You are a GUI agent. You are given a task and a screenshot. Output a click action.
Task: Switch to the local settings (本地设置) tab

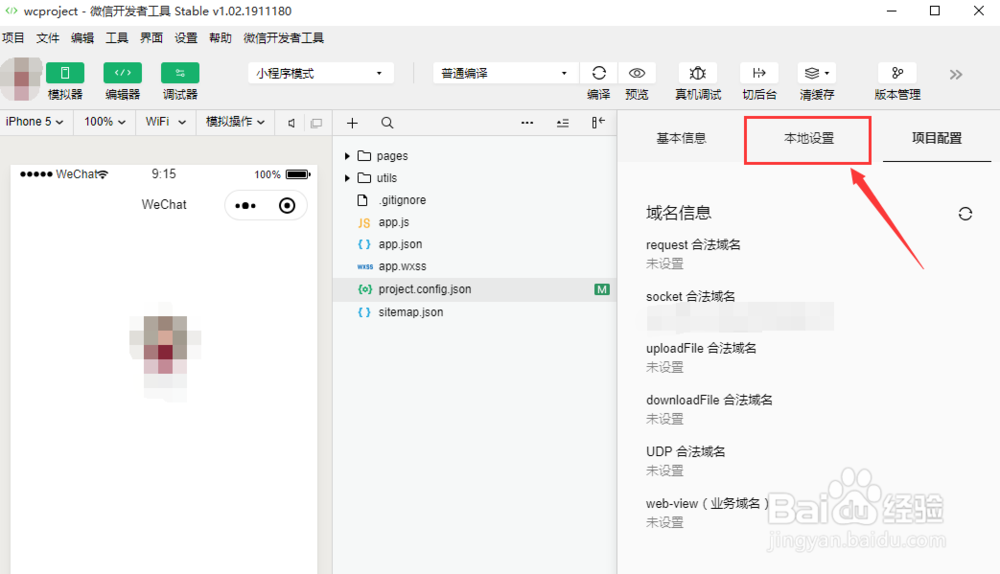809,138
